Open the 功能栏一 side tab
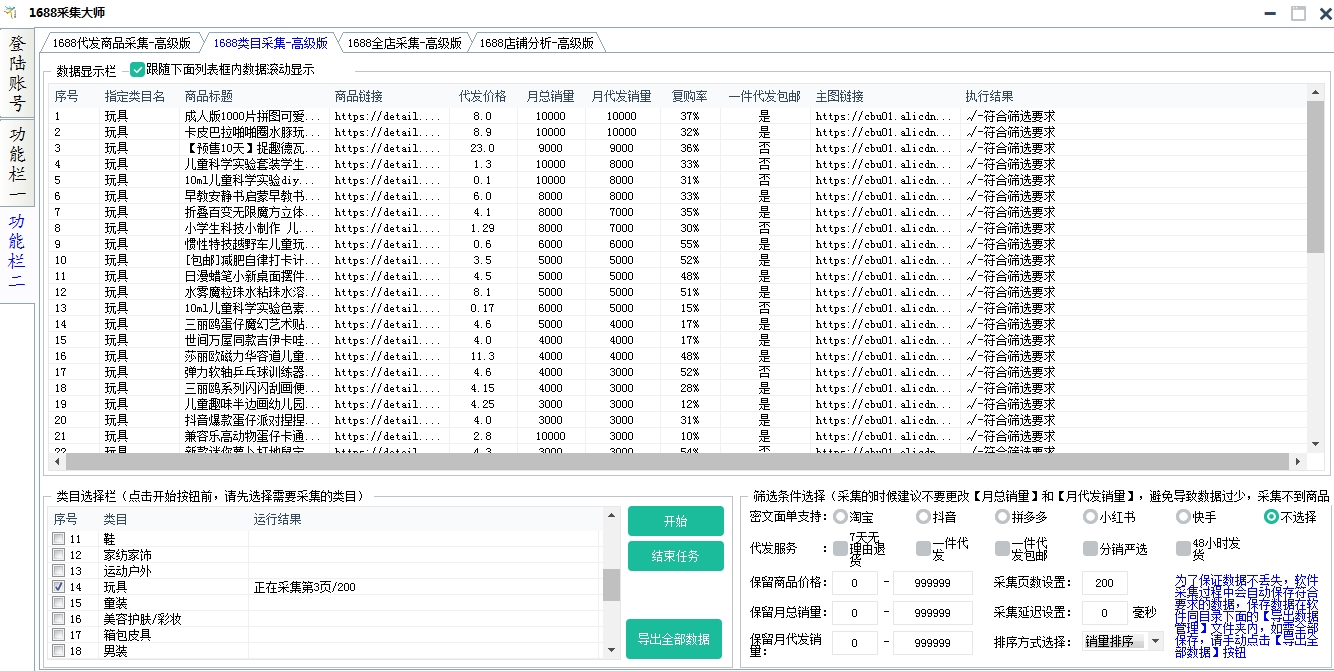1334x671 pixels. tap(18, 163)
